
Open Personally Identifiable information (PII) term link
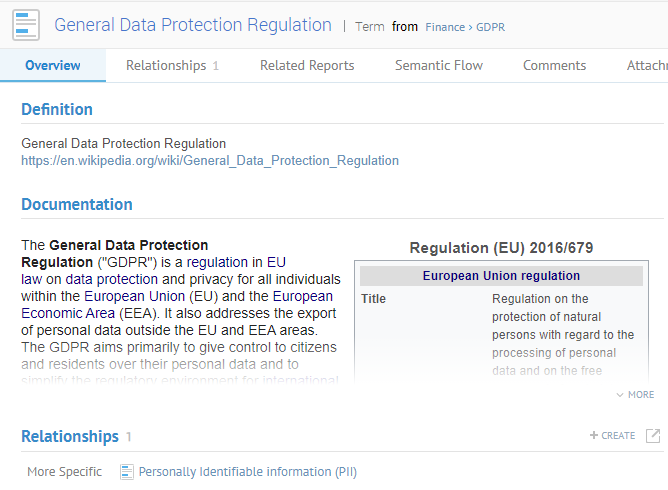point(247,472)
